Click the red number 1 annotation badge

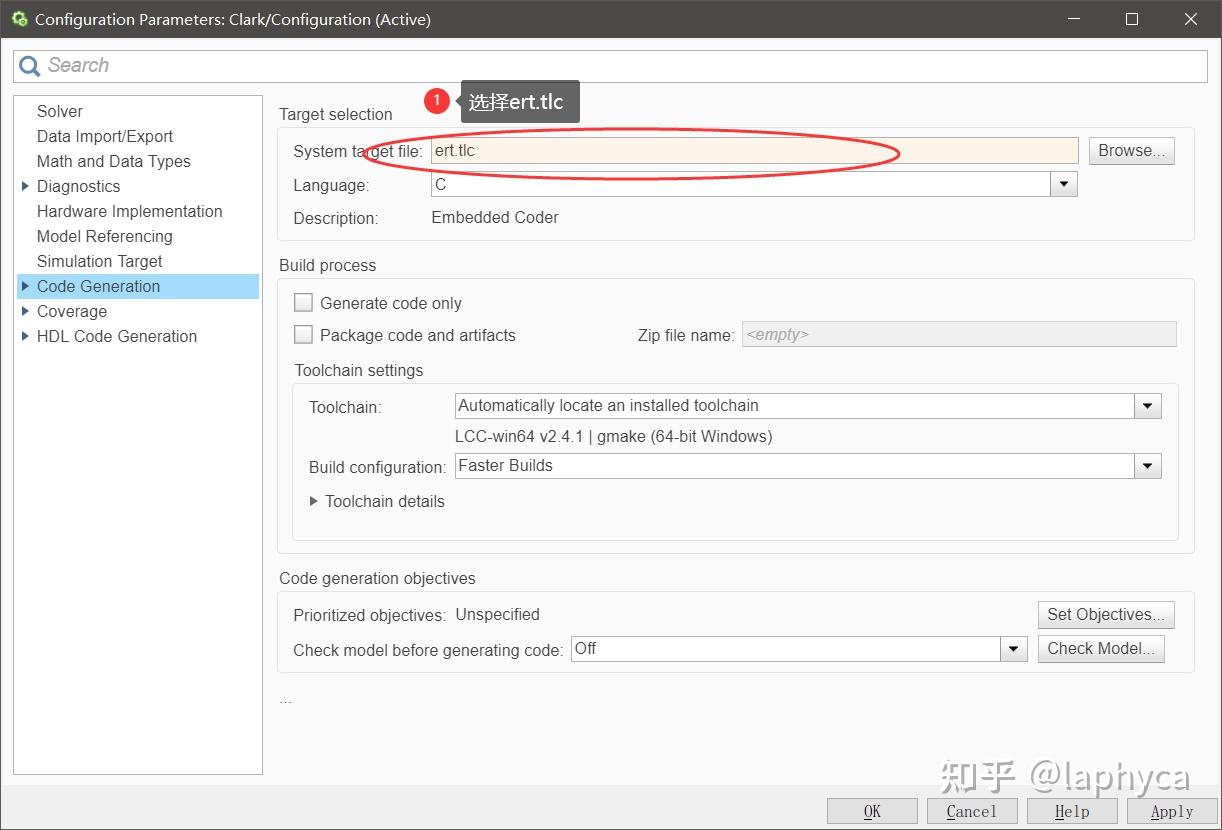[436, 100]
